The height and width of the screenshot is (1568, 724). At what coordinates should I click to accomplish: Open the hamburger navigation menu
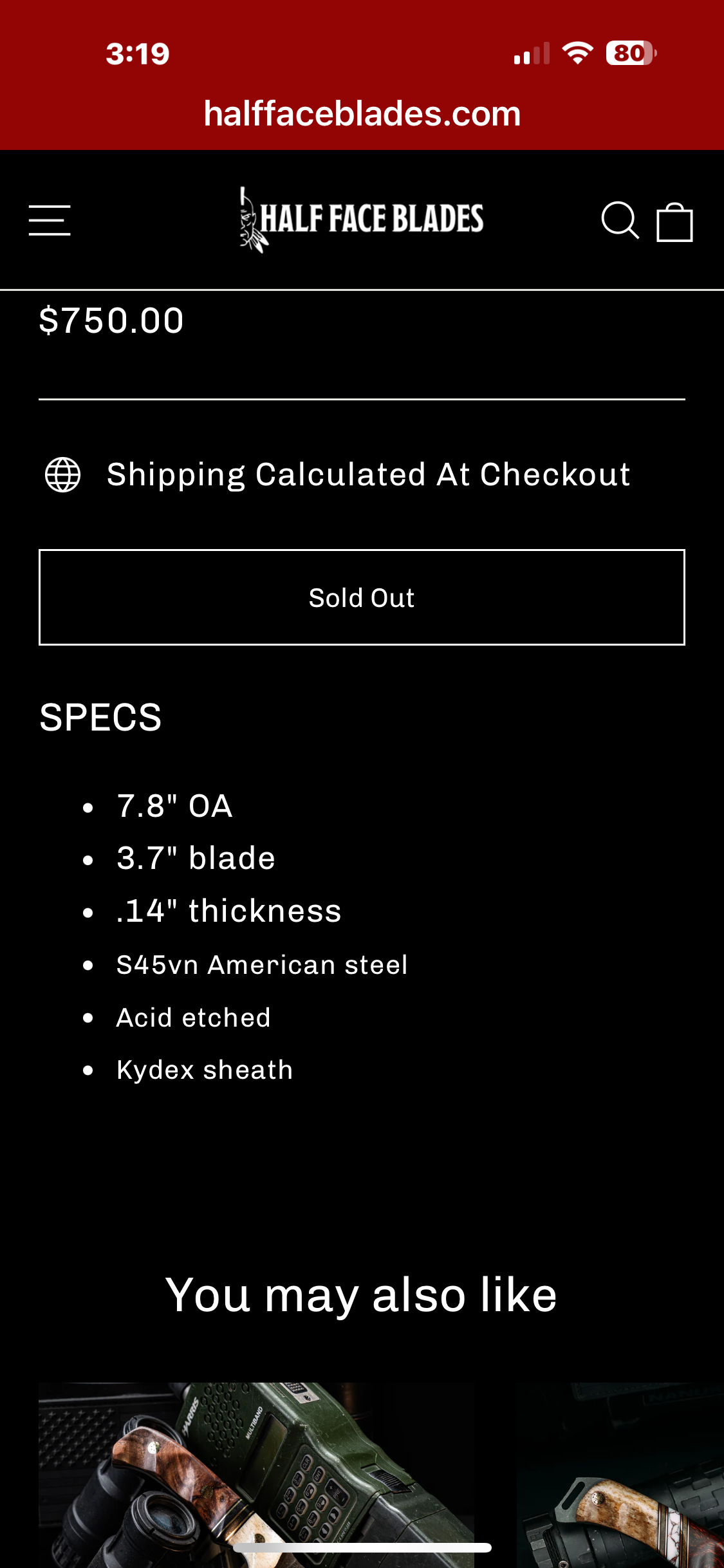click(50, 221)
